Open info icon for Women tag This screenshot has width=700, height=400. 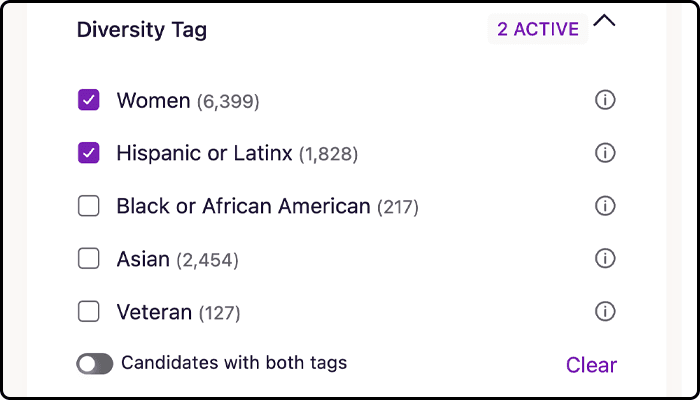tap(604, 100)
